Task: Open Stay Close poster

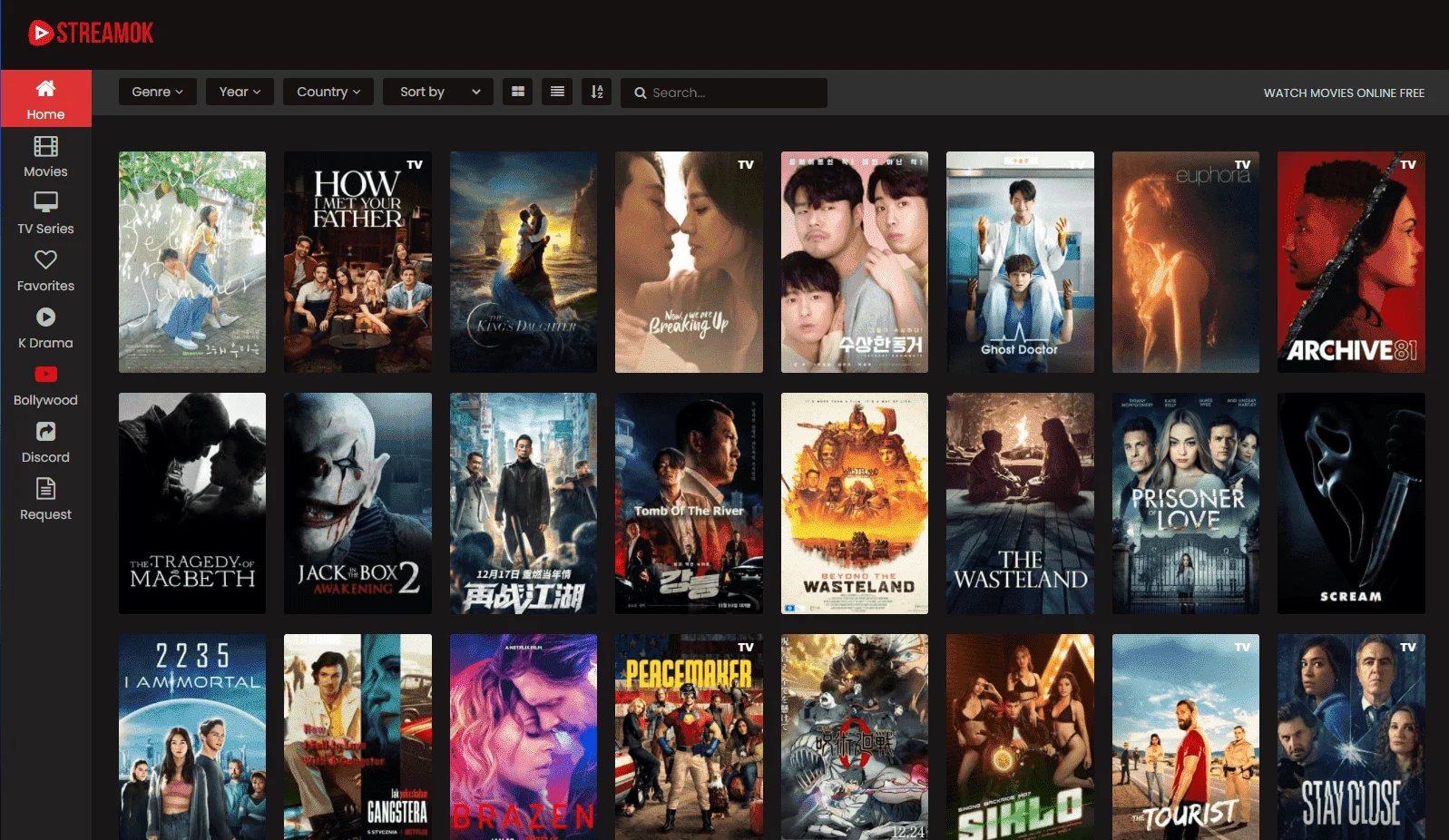Action: (1351, 737)
